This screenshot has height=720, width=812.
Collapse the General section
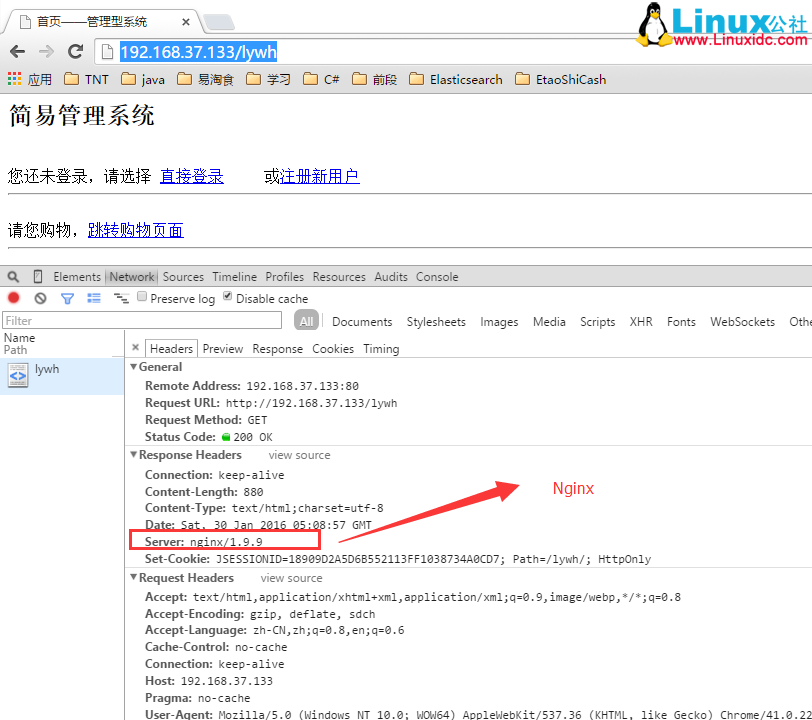tap(134, 367)
